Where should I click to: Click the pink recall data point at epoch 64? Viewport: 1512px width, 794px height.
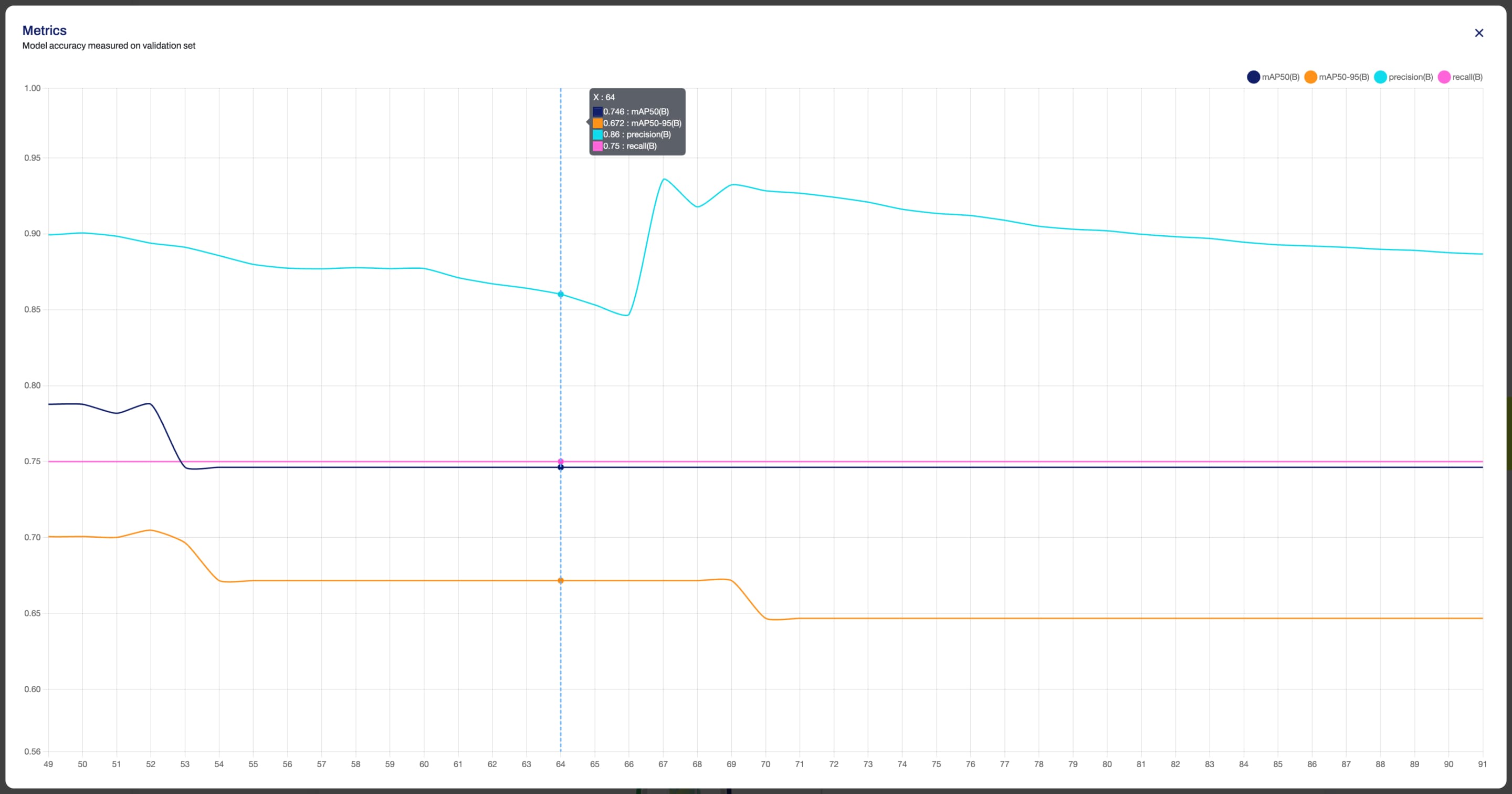coord(561,461)
